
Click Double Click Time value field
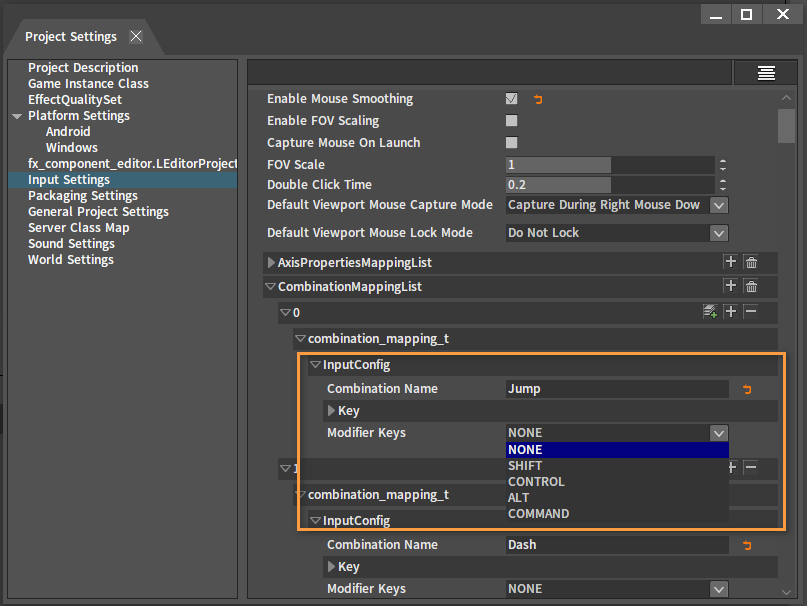pos(610,185)
